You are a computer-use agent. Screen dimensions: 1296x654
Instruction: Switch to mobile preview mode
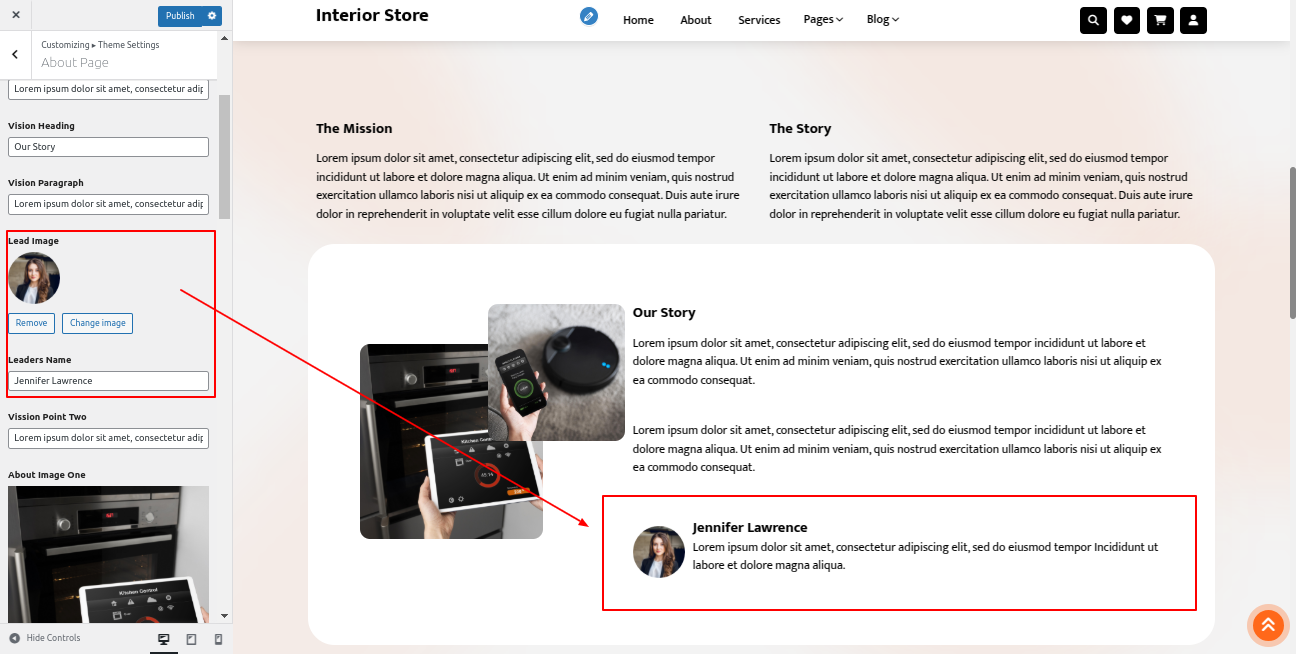click(218, 639)
